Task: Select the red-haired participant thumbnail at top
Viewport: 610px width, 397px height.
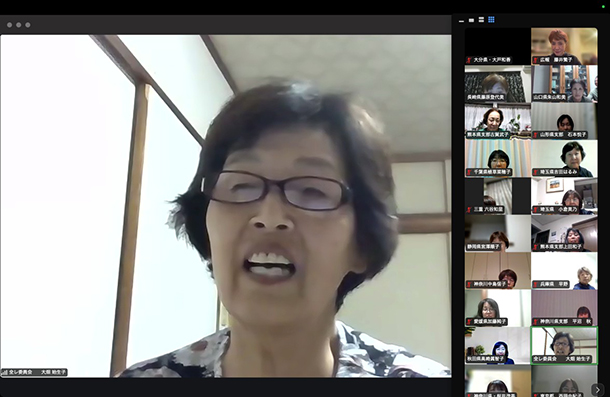Action: (564, 46)
